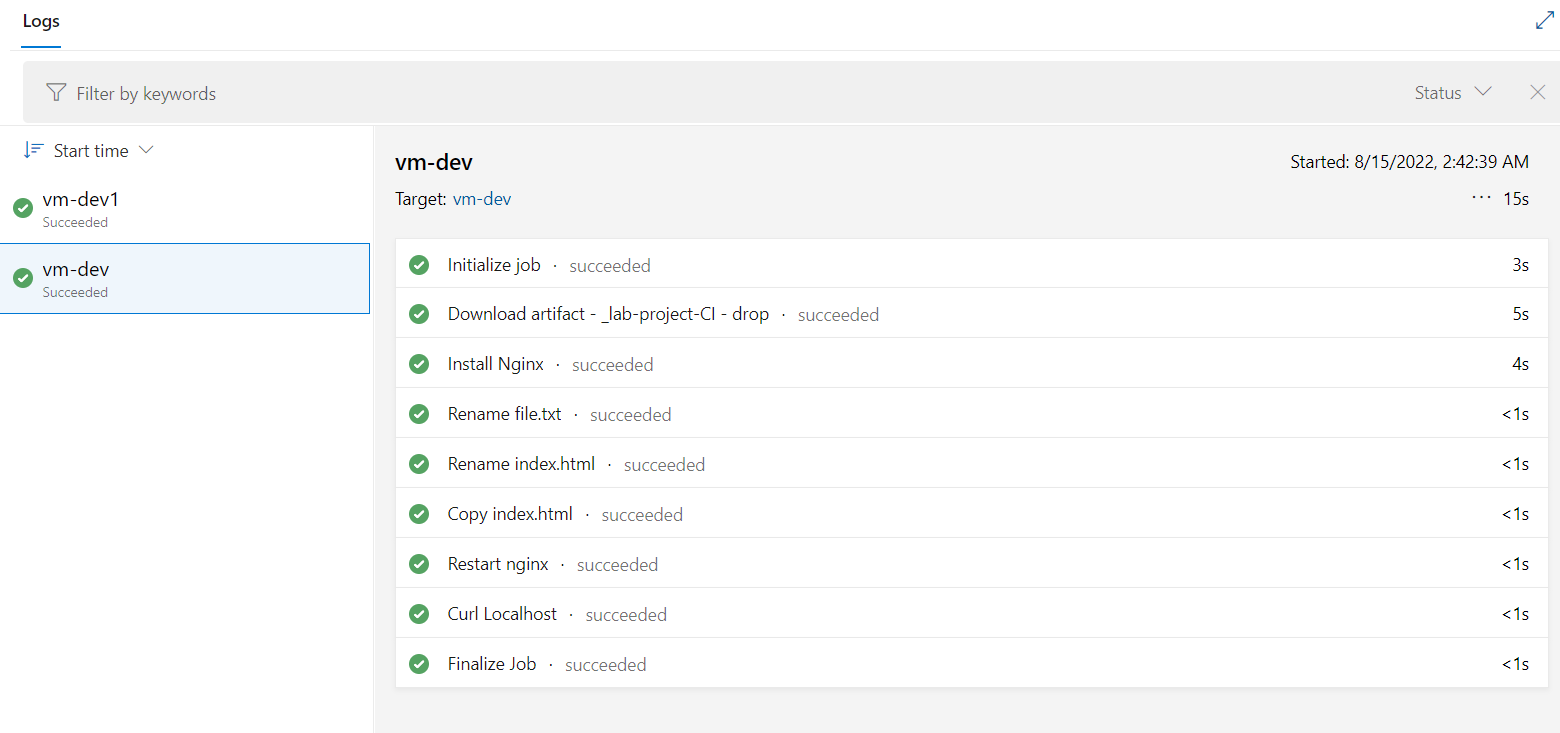This screenshot has width=1560, height=733.
Task: Open the Download artifact _lab-project-CI drop log
Action: click(972, 314)
